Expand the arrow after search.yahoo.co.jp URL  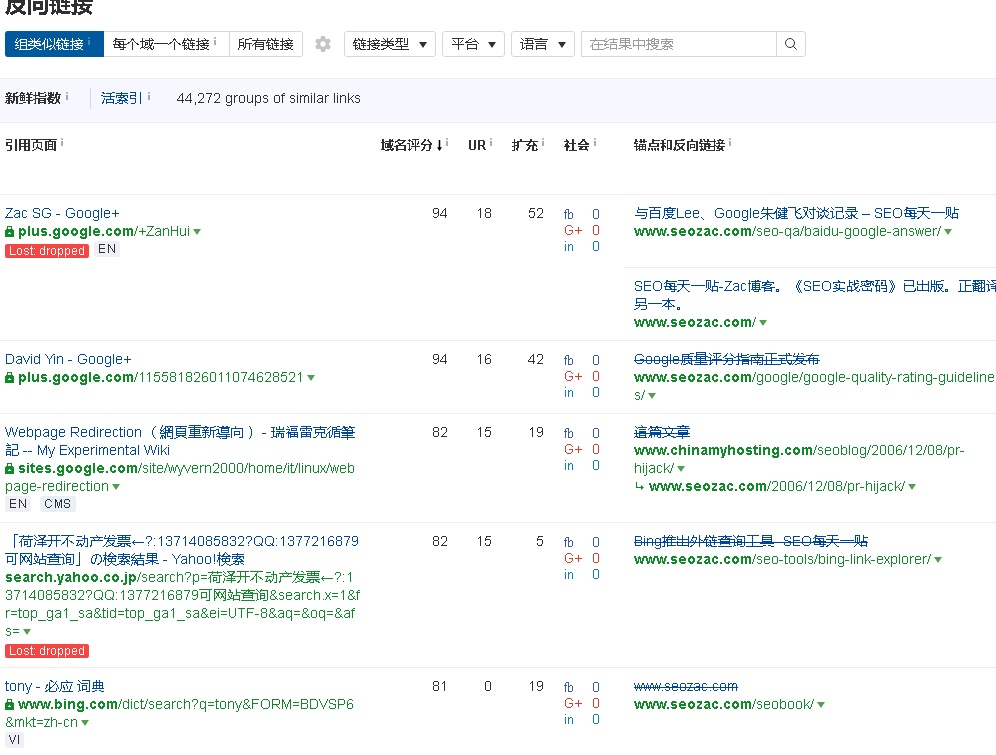tap(27, 632)
